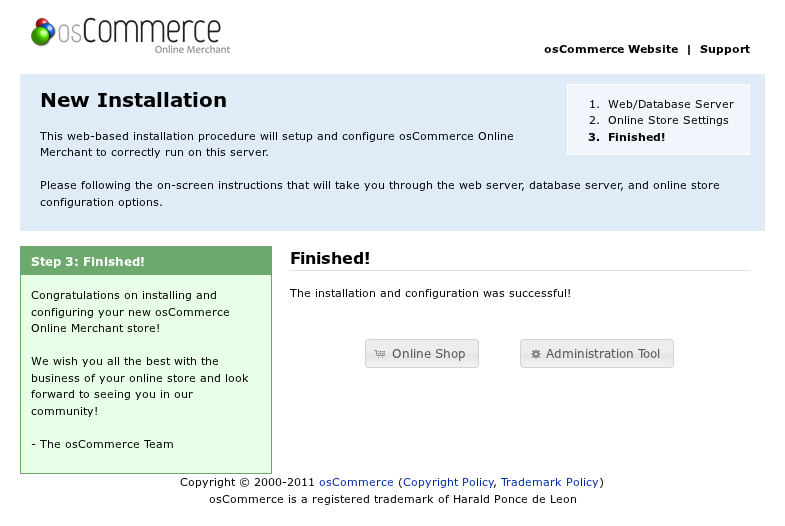785x526 pixels.
Task: Open the Trademark Policy link
Action: (x=549, y=482)
